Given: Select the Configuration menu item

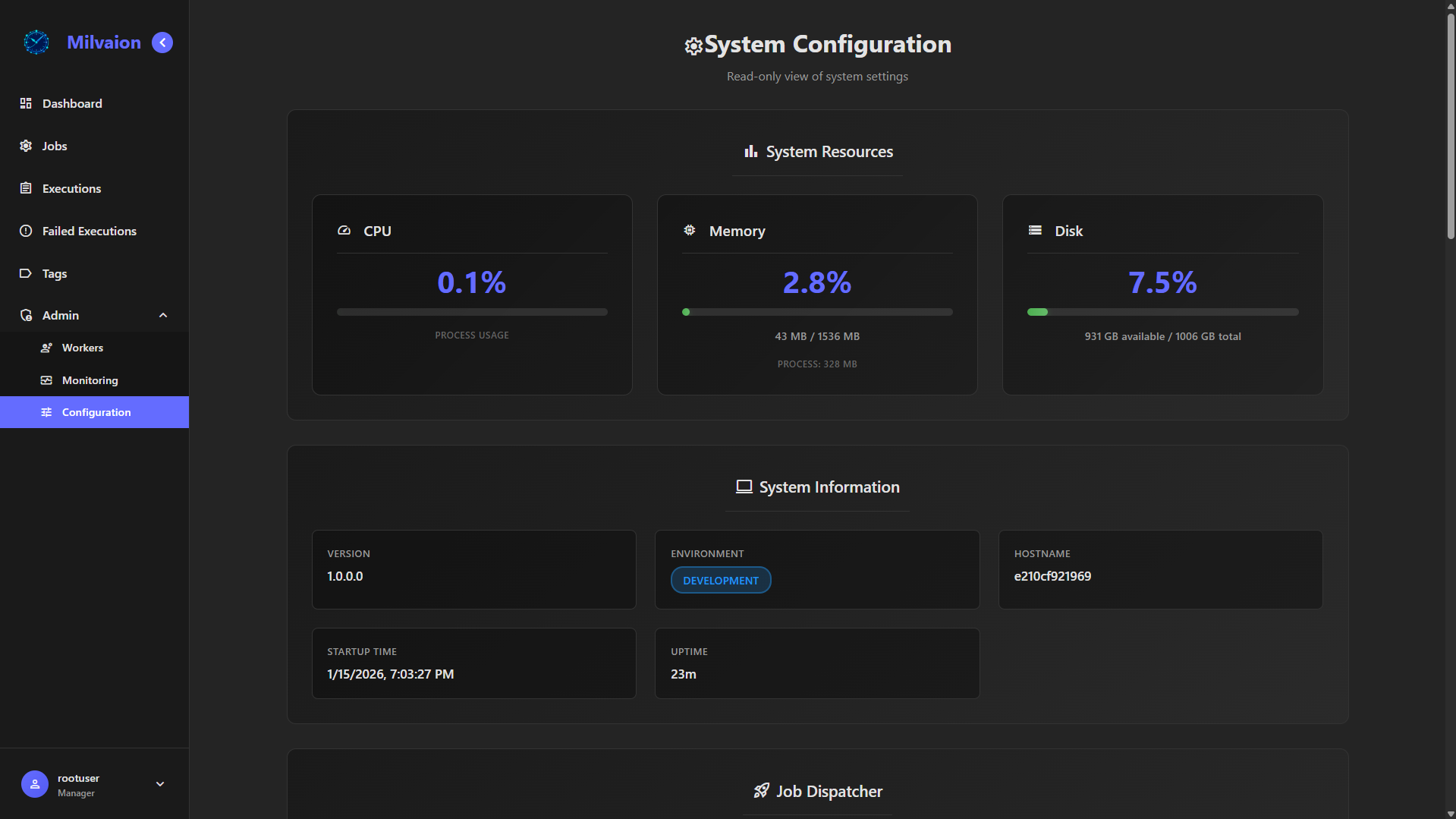Looking at the screenshot, I should click(x=96, y=412).
